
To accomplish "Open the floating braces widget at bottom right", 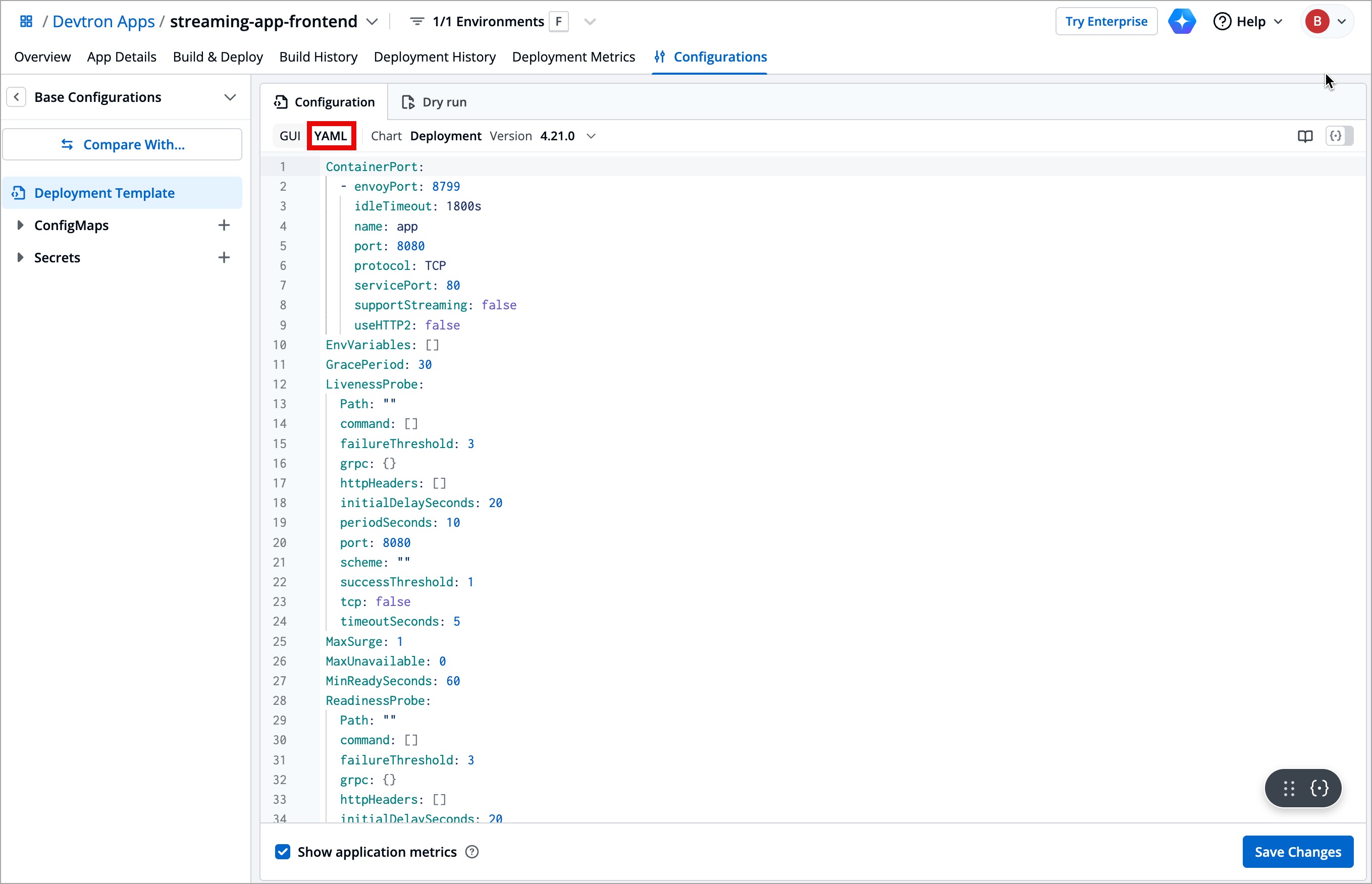I will click(1319, 789).
